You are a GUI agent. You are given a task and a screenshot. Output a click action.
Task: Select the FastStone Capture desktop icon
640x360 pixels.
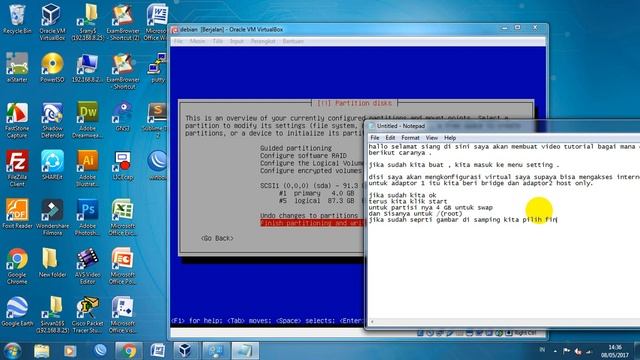click(17, 120)
